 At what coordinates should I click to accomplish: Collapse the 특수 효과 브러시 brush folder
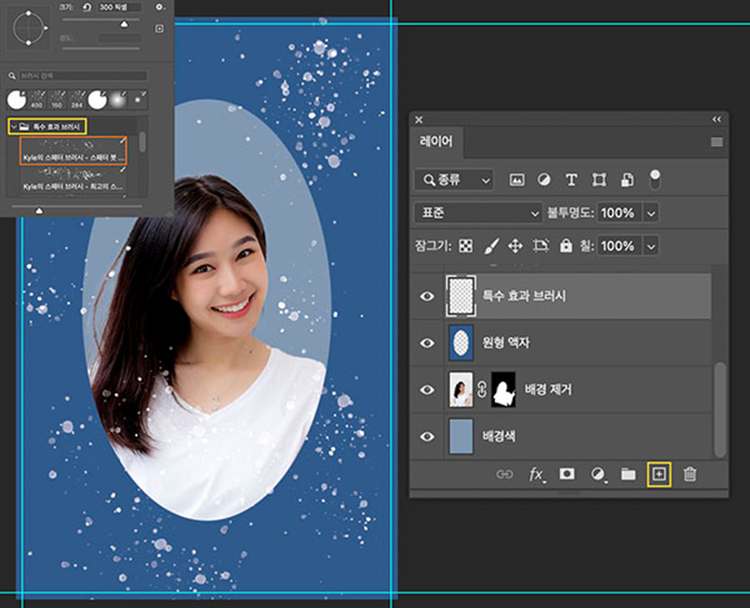pos(13,126)
